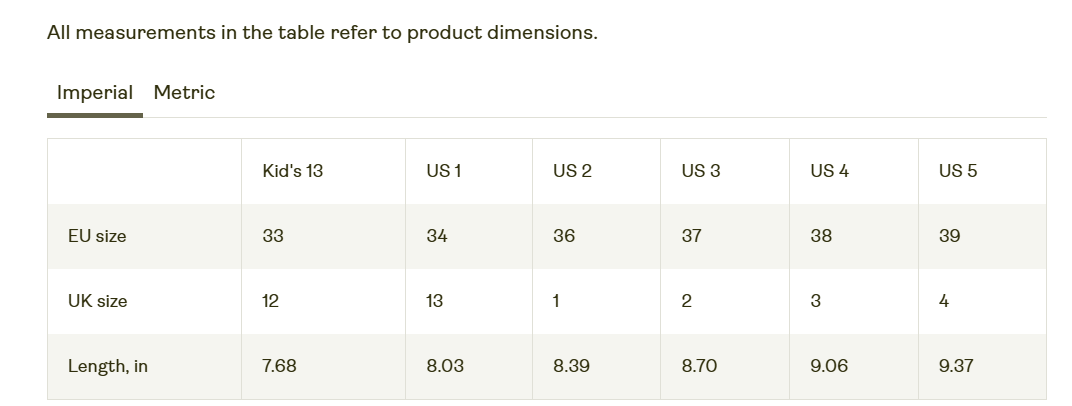Click the 9.37 length value
The image size is (1072, 406).
(956, 366)
